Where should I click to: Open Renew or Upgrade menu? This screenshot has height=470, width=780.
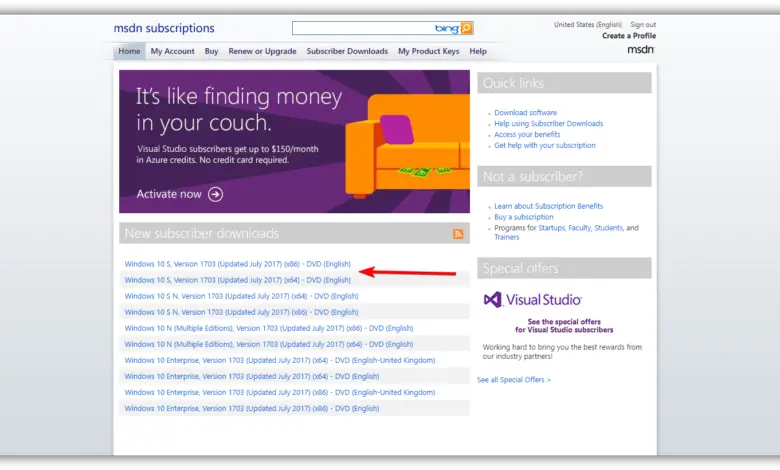pos(262,51)
